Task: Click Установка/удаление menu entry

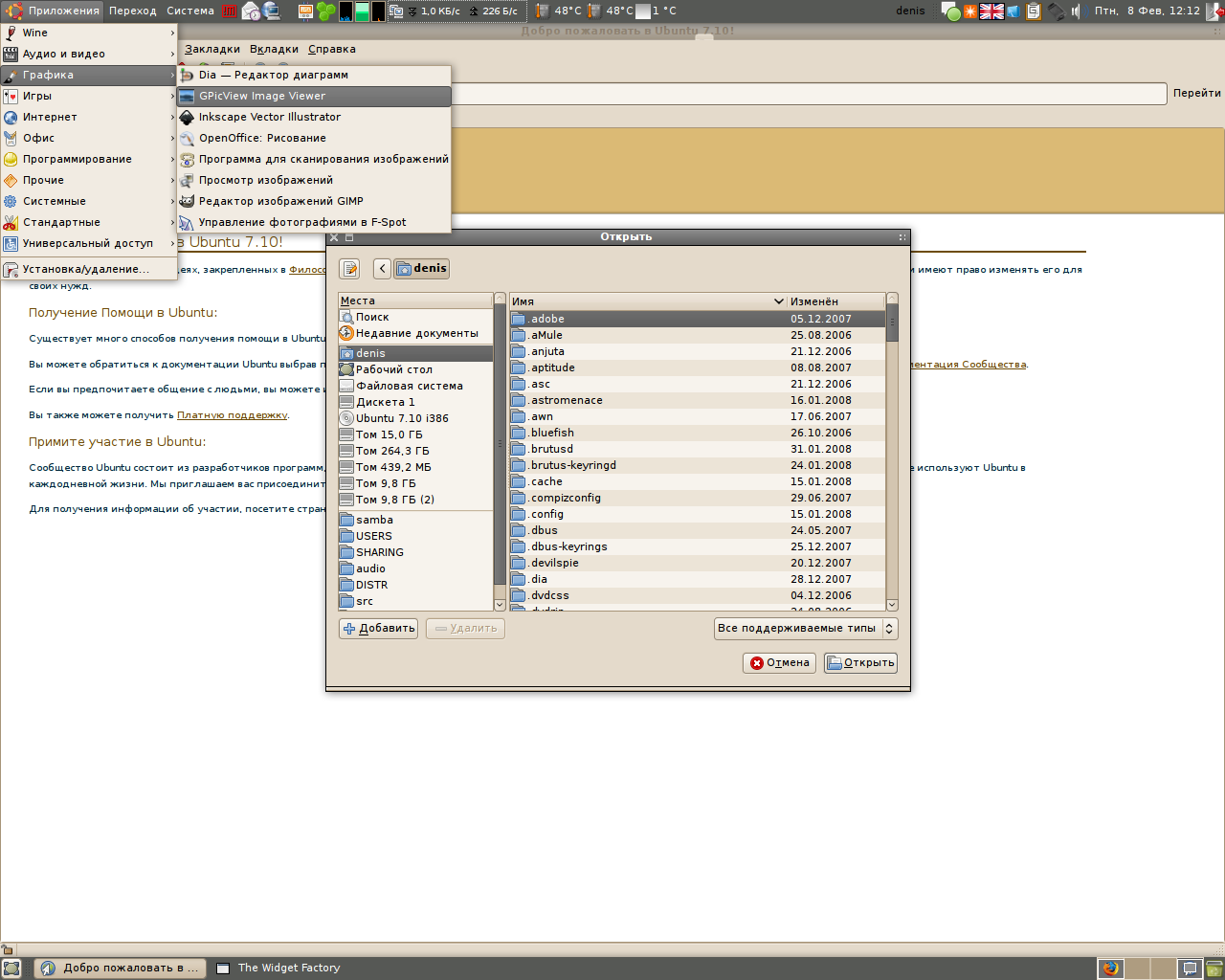Action: pos(89,269)
